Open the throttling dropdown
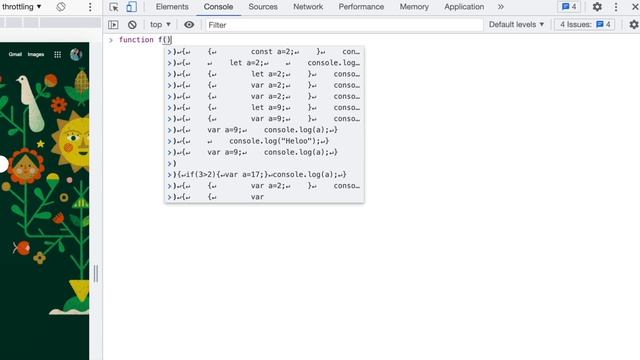 tap(21, 7)
